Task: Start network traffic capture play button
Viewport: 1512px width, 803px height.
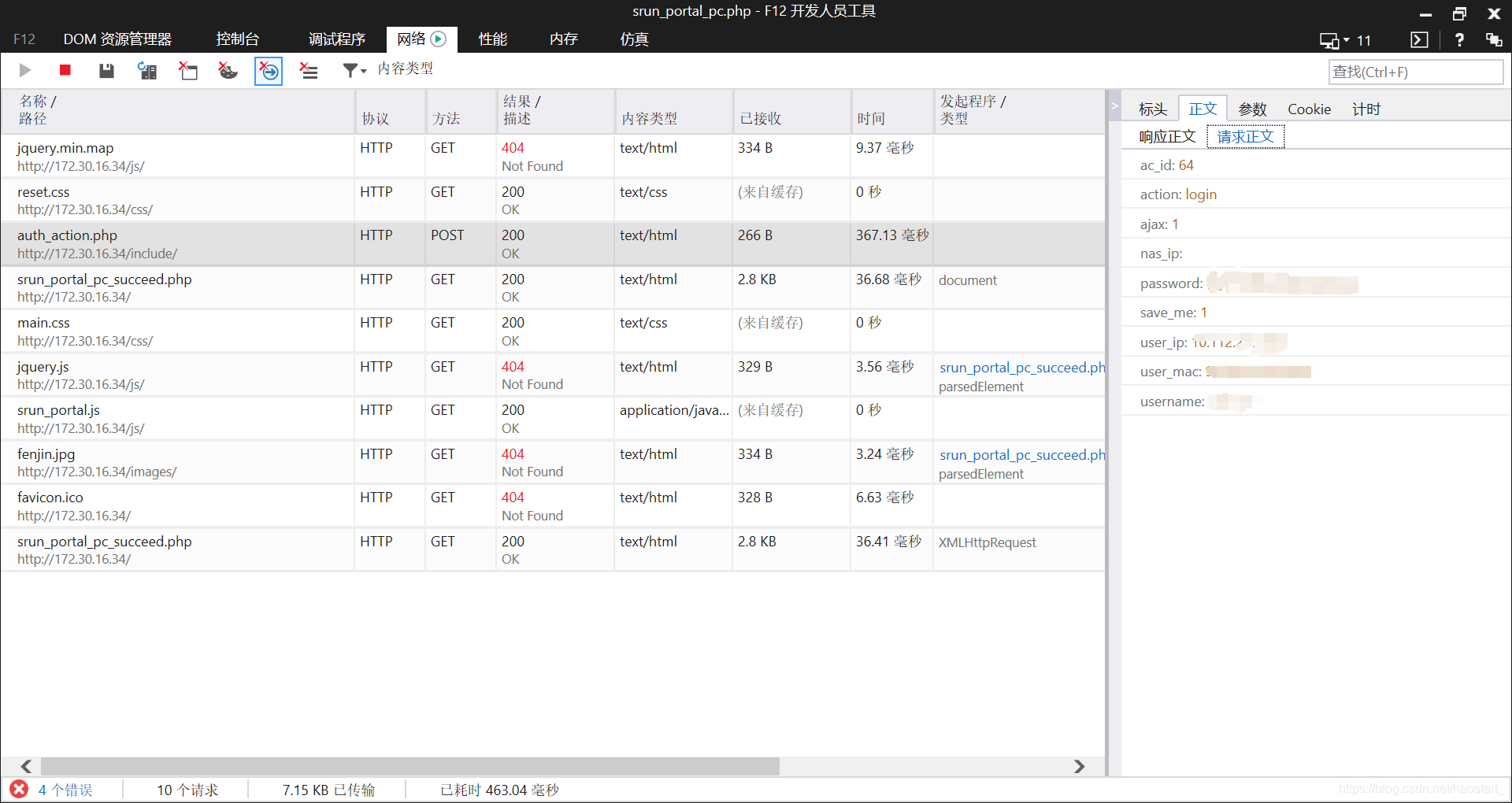Action: (25, 71)
